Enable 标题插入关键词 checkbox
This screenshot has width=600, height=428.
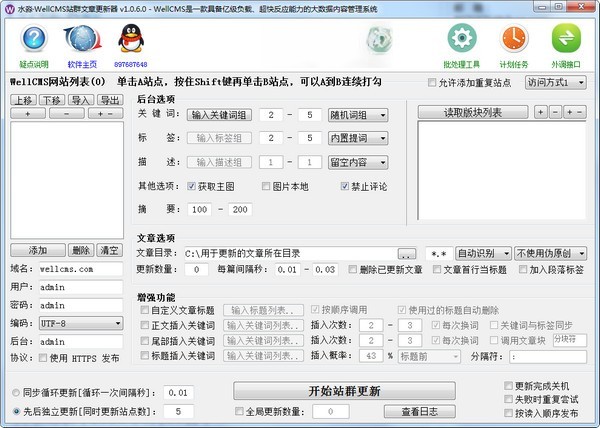coord(145,355)
